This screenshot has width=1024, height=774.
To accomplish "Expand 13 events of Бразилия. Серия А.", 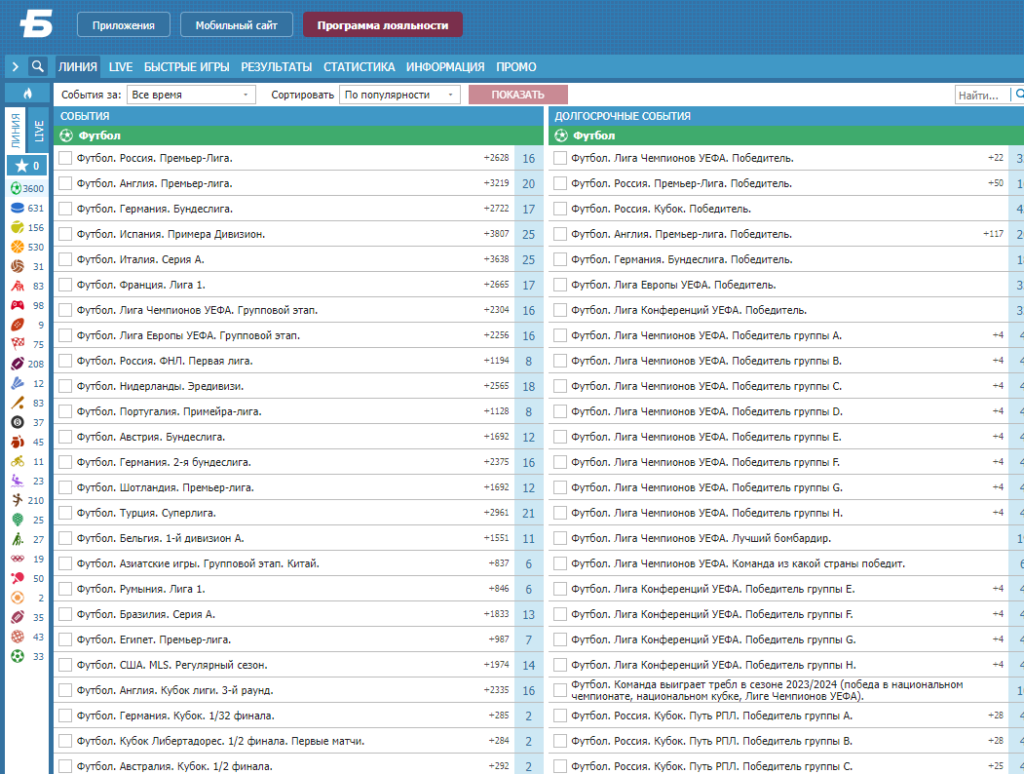I will [528, 614].
